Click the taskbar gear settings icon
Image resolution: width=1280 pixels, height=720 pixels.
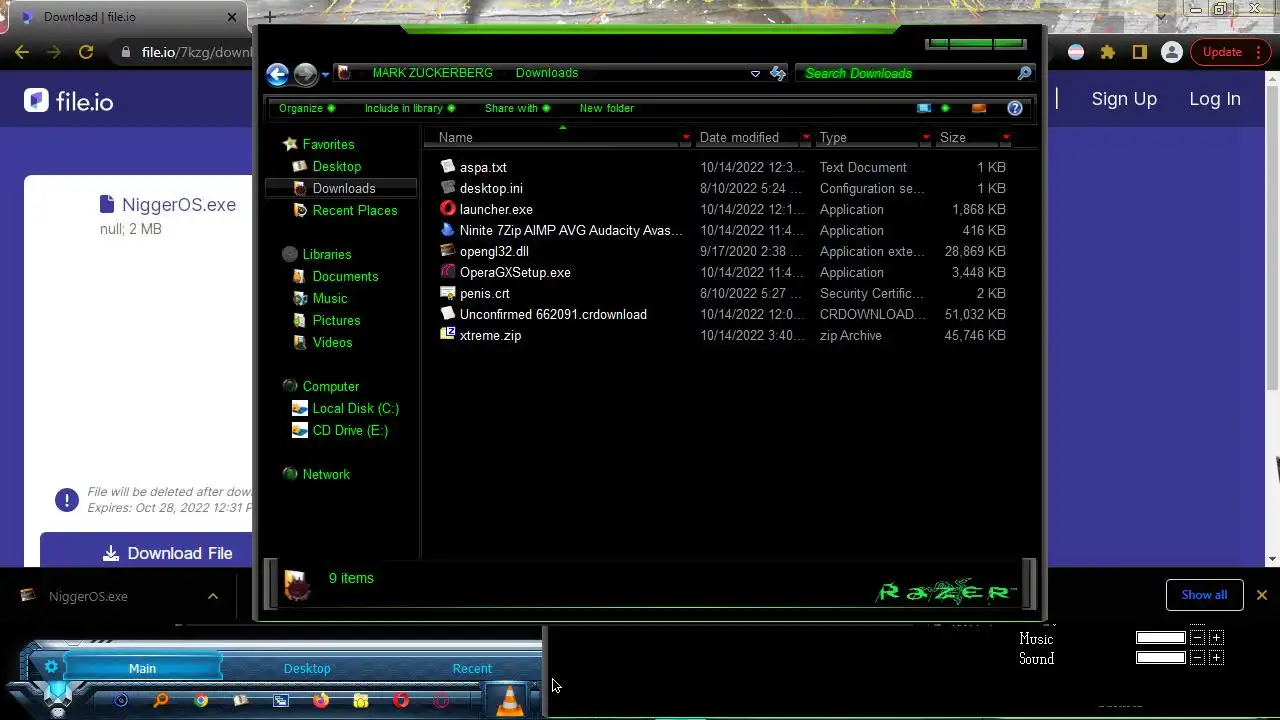[x=51, y=667]
